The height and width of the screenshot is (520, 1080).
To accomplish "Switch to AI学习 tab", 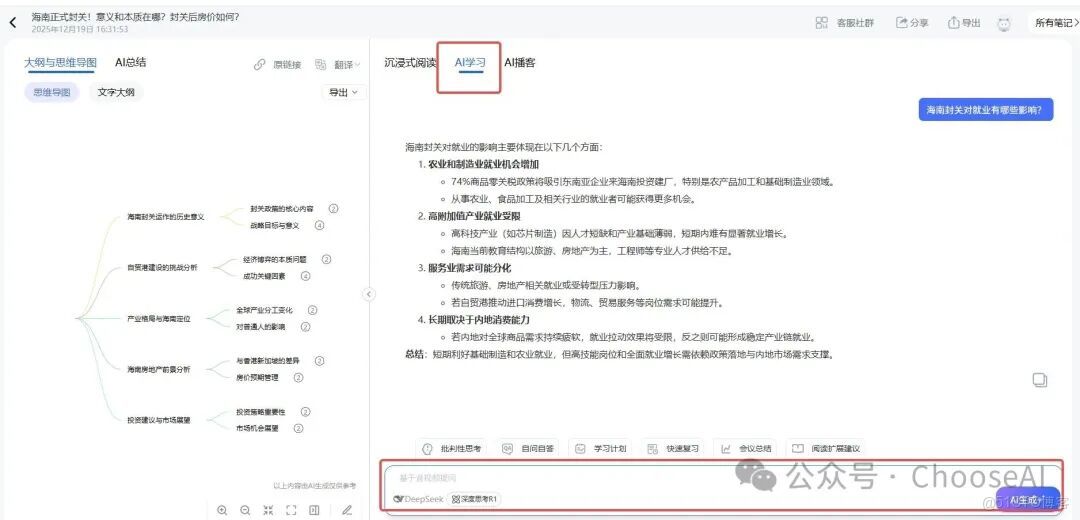I will point(470,63).
